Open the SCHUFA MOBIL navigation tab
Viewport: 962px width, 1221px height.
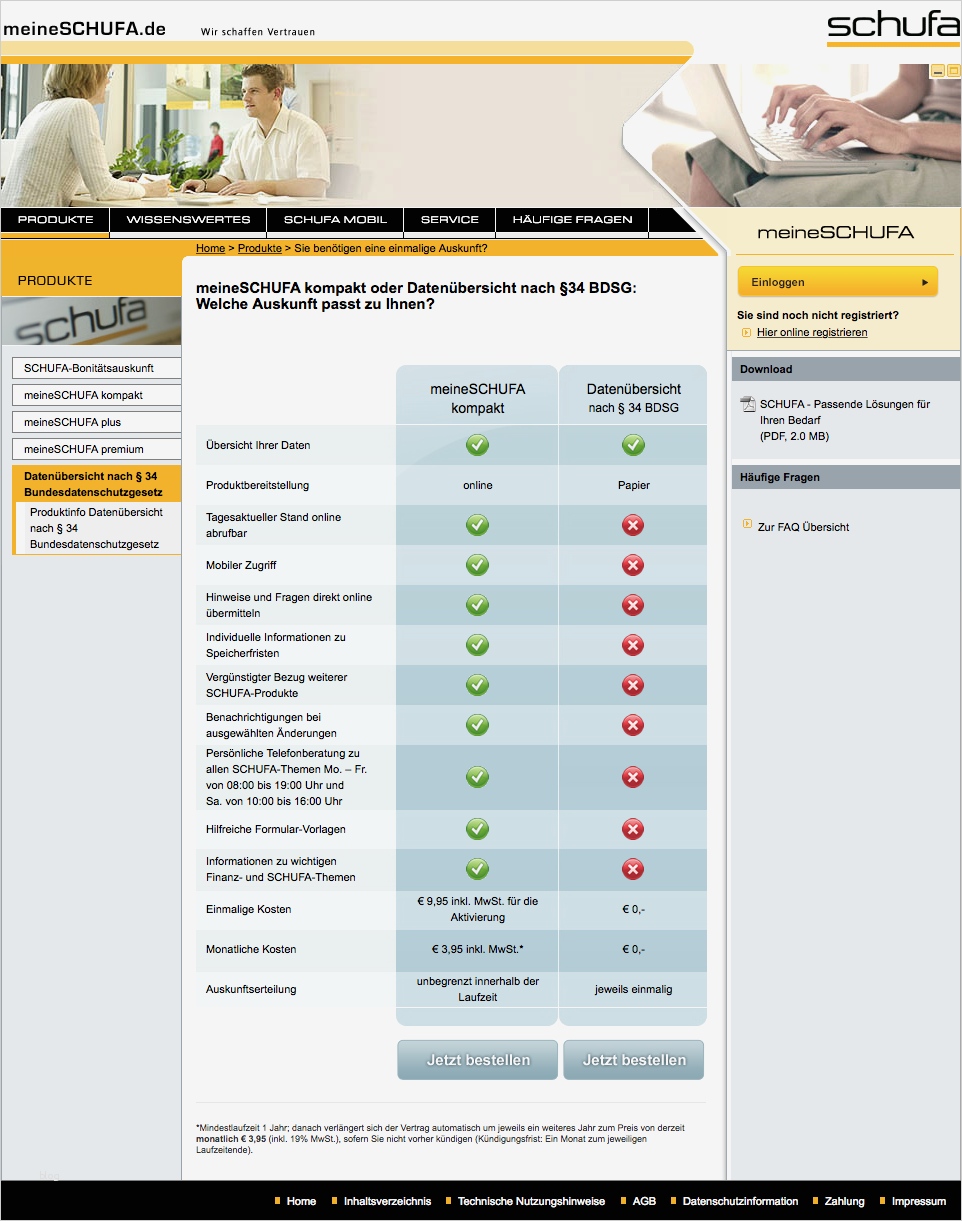(335, 220)
